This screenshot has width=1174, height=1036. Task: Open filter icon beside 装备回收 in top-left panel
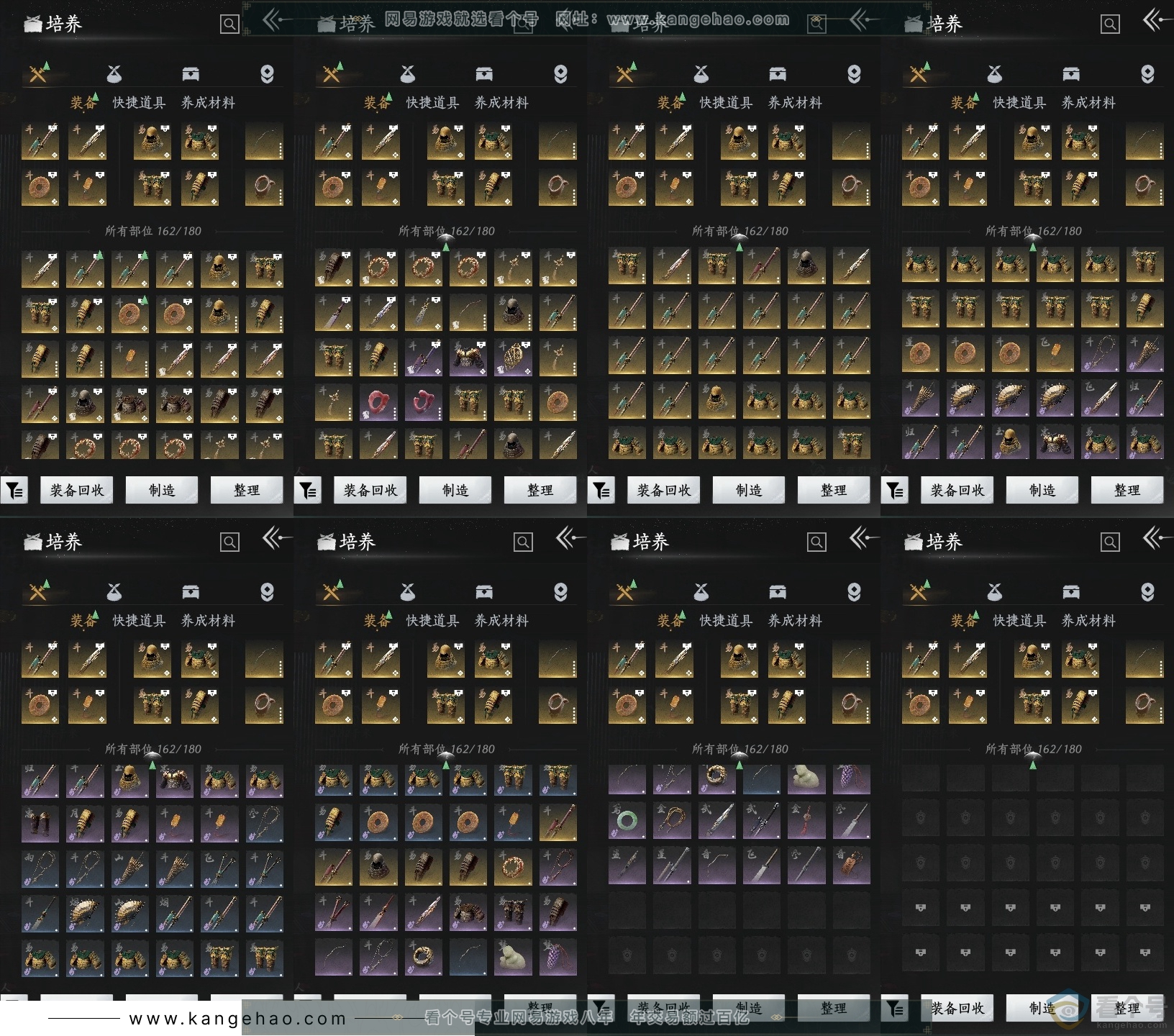[14, 491]
